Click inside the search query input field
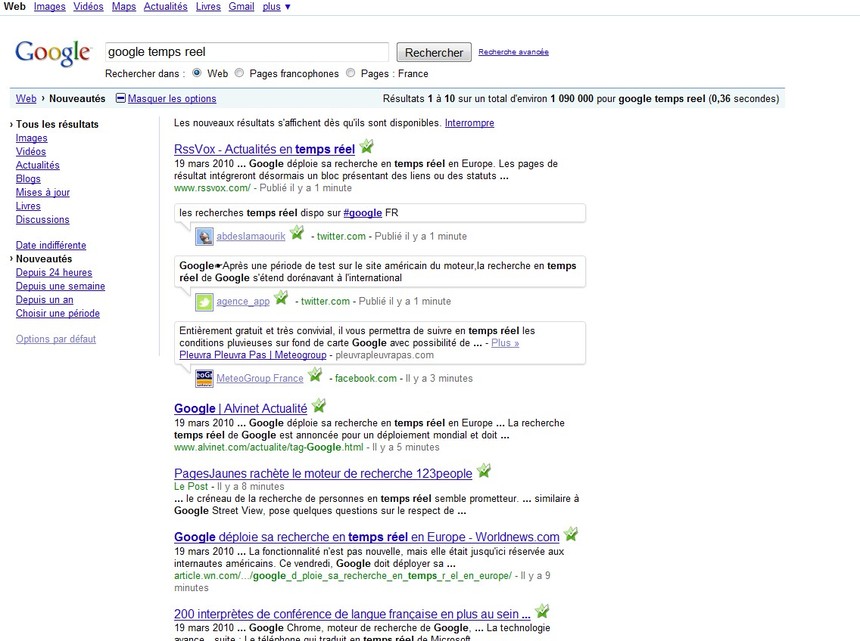The height and width of the screenshot is (641, 860). click(245, 51)
